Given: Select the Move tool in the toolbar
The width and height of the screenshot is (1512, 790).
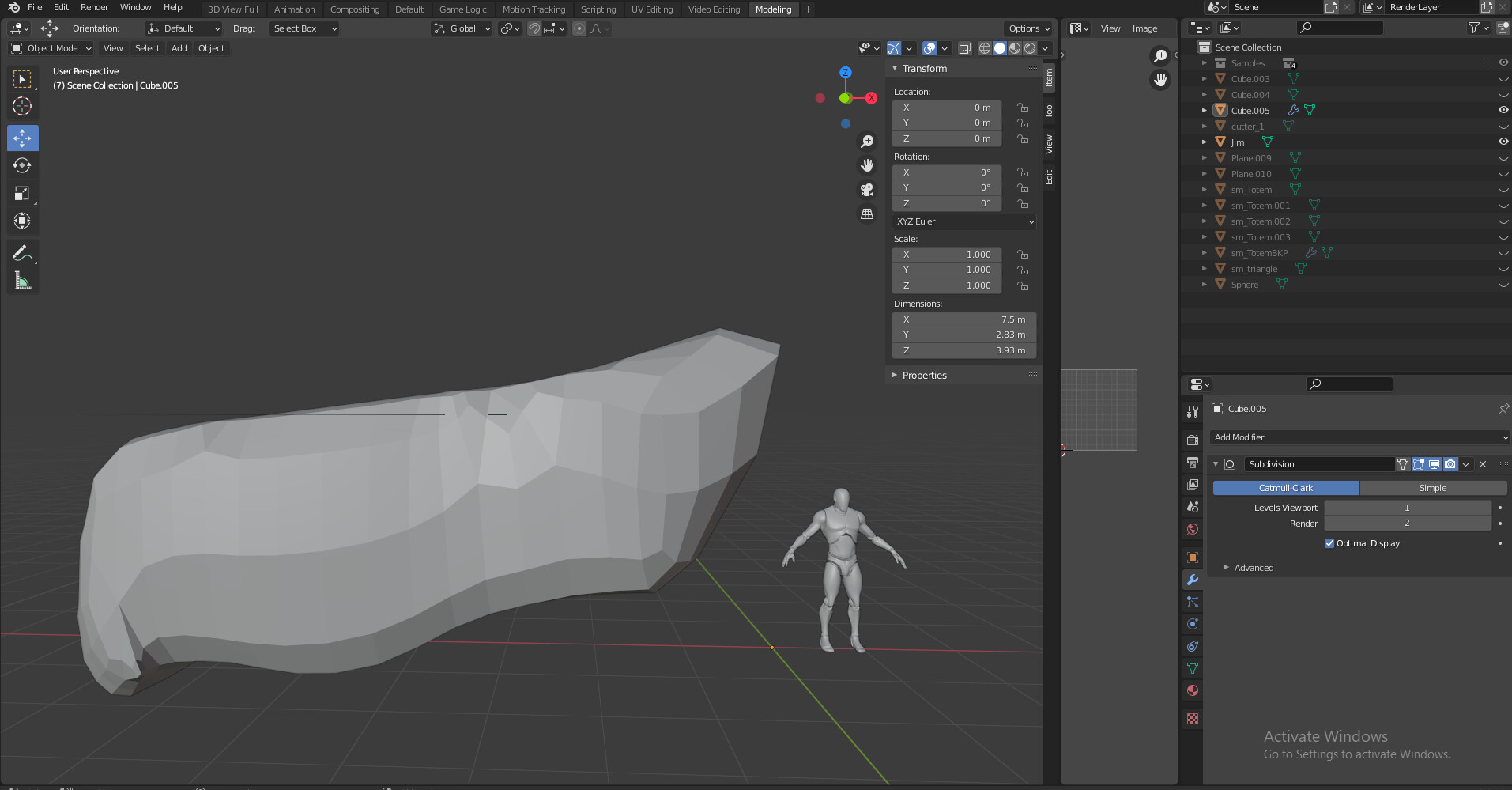Looking at the screenshot, I should coord(22,138).
